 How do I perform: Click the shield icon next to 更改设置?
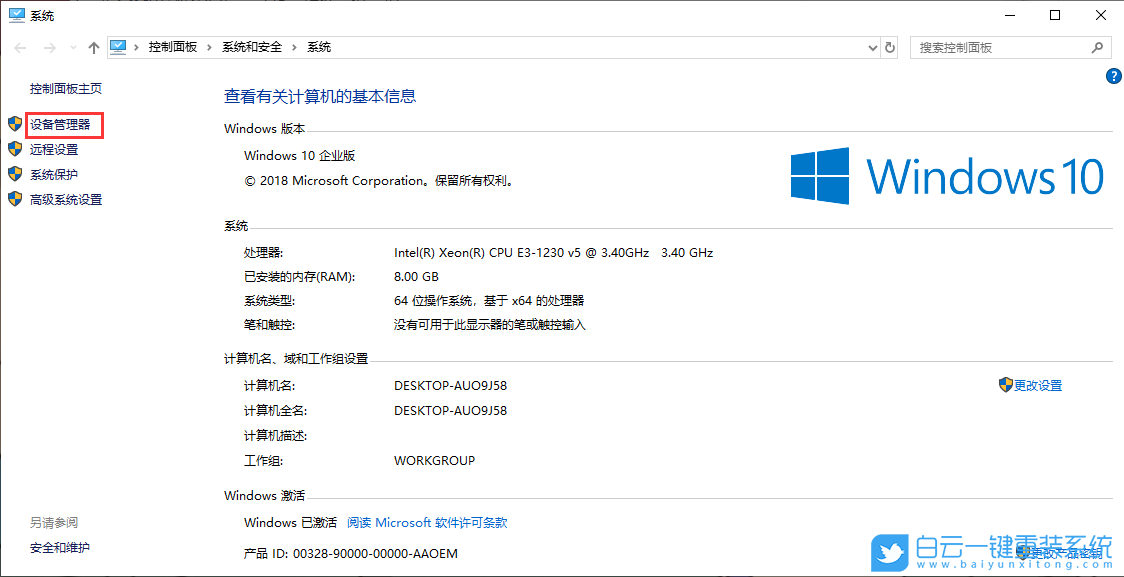(1005, 385)
